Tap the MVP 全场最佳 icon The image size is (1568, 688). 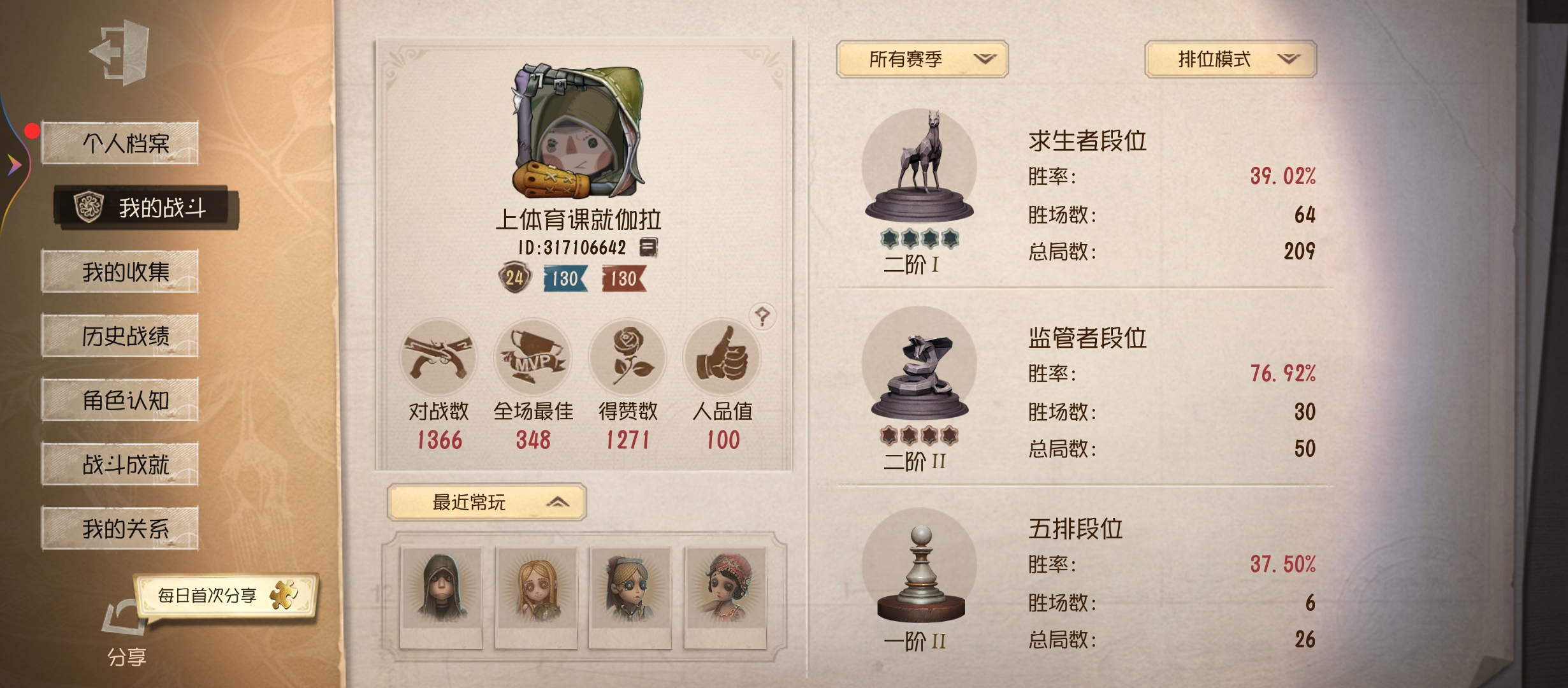tap(533, 357)
